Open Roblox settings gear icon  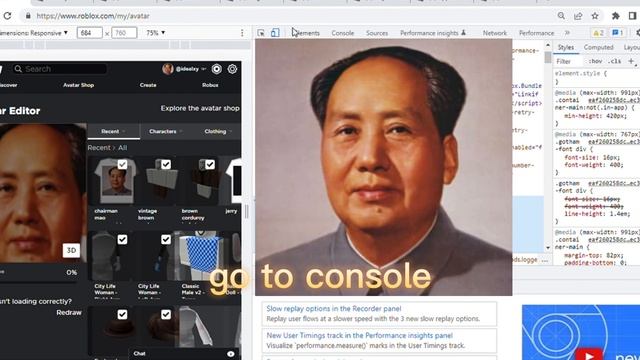pyautogui.click(x=232, y=69)
